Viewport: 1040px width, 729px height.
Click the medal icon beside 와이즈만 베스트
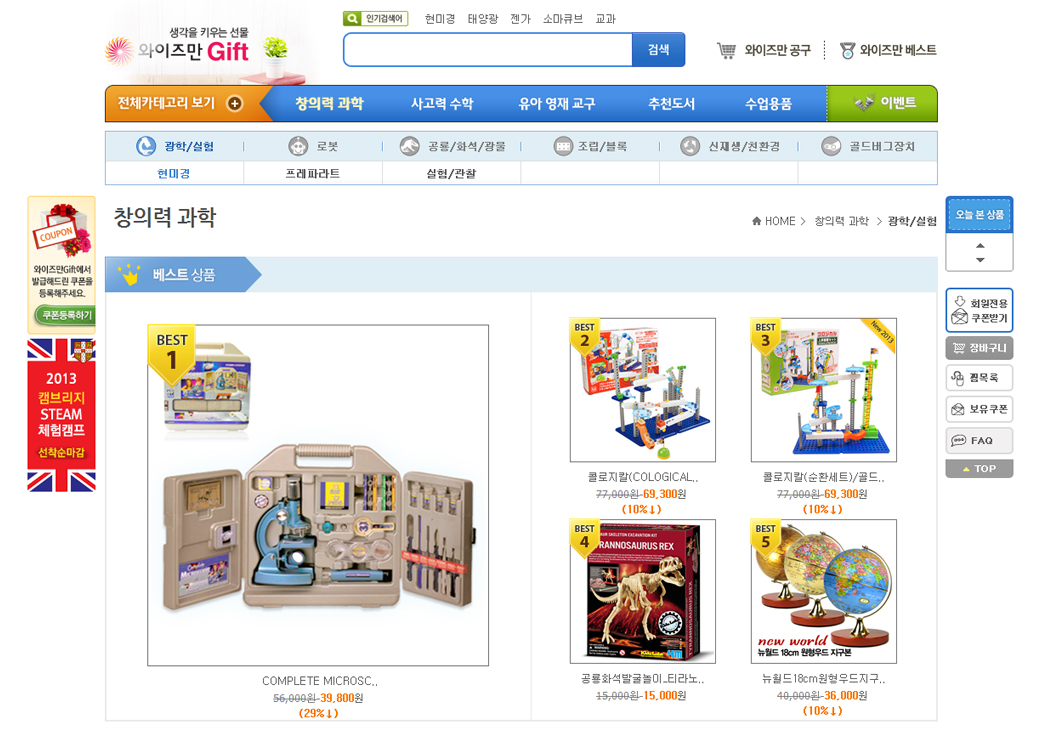(847, 50)
